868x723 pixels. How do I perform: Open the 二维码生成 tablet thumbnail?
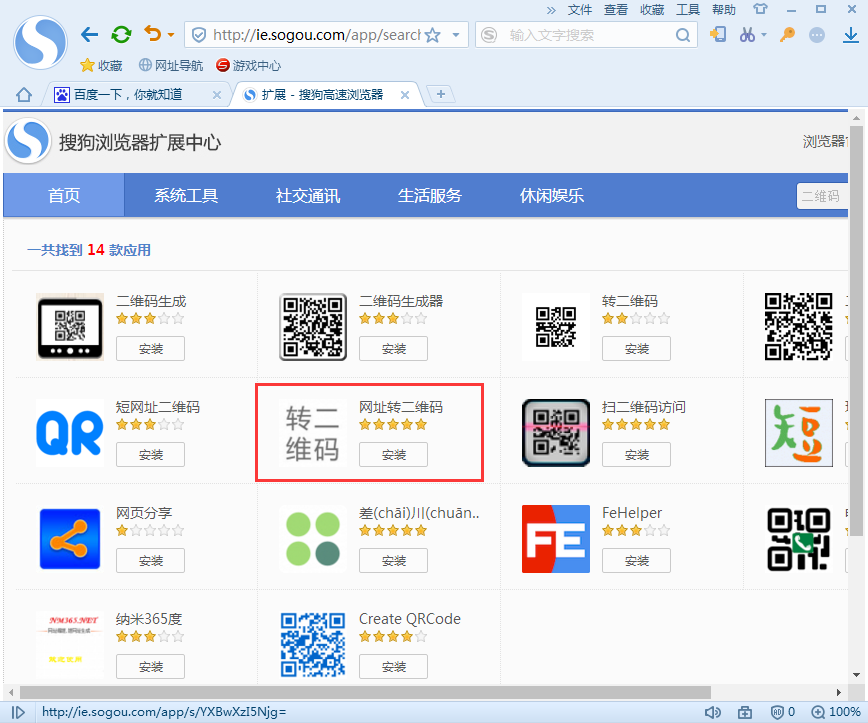[70, 327]
